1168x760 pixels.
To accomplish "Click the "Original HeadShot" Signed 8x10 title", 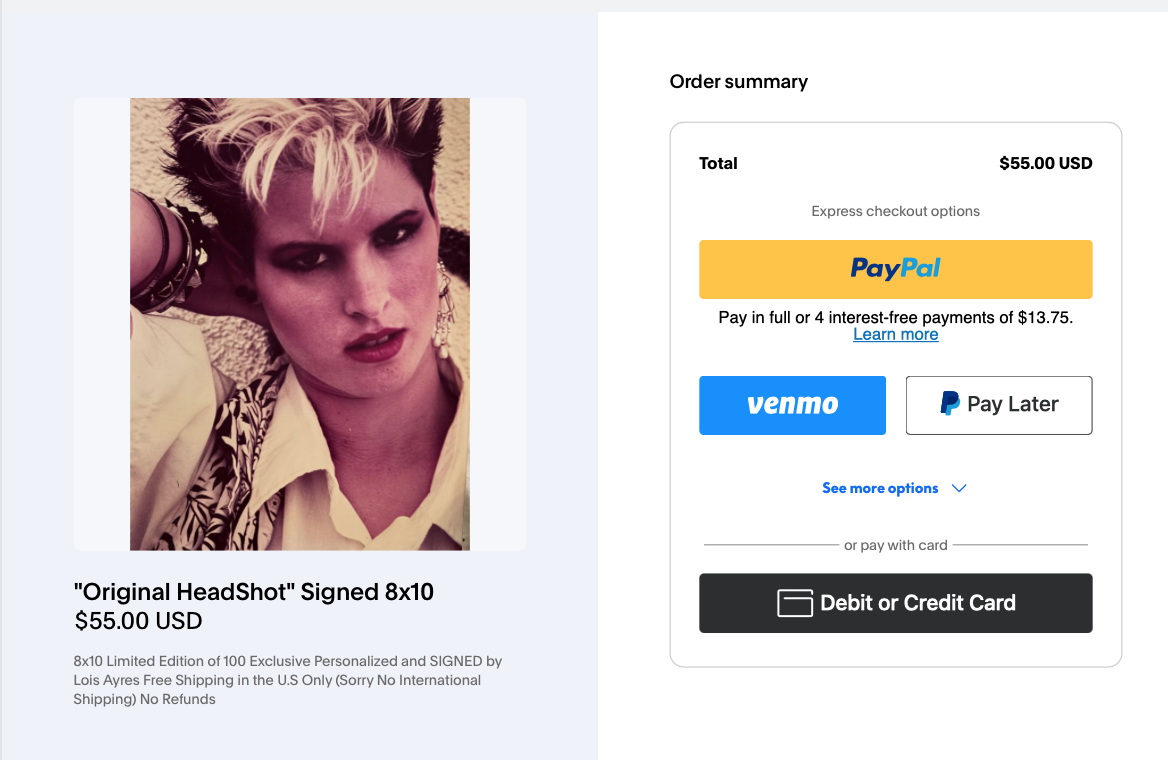I will click(x=253, y=592).
